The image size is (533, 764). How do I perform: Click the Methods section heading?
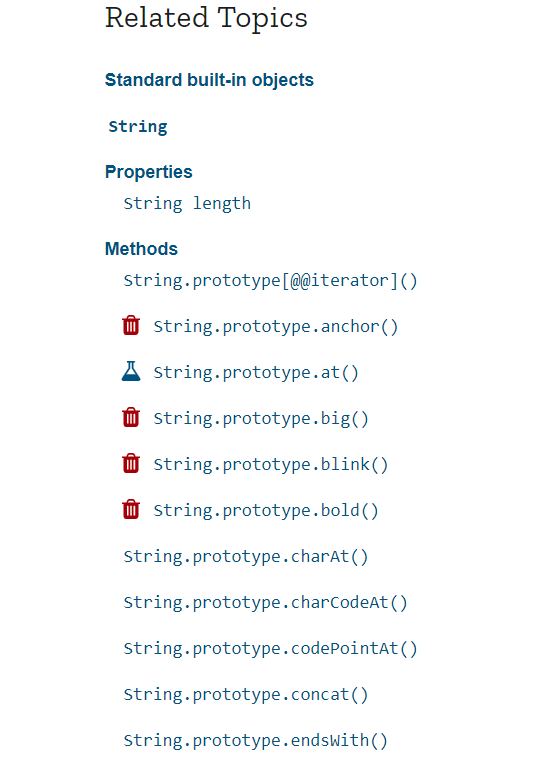[141, 249]
